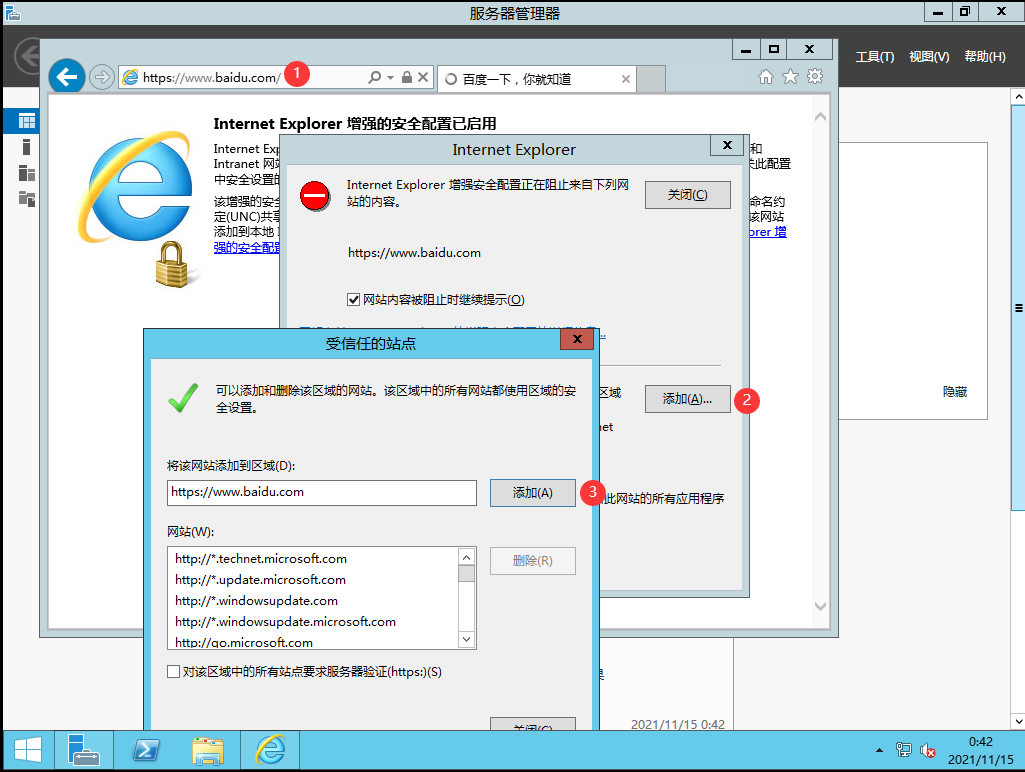The width and height of the screenshot is (1025, 772).
Task: Click 添加(A) to add baidu.com to trusted sites
Action: pos(532,492)
